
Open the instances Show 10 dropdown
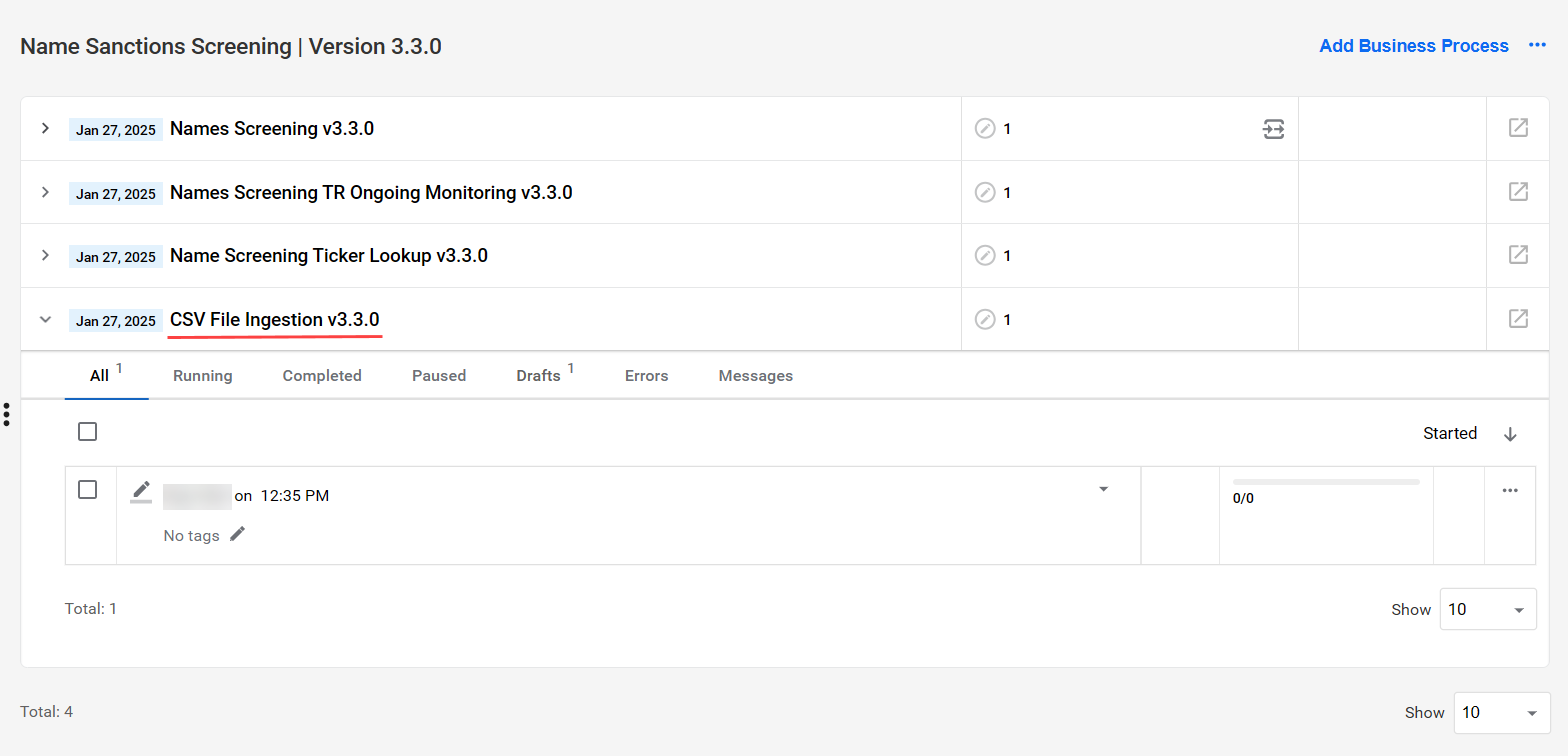pos(1488,609)
